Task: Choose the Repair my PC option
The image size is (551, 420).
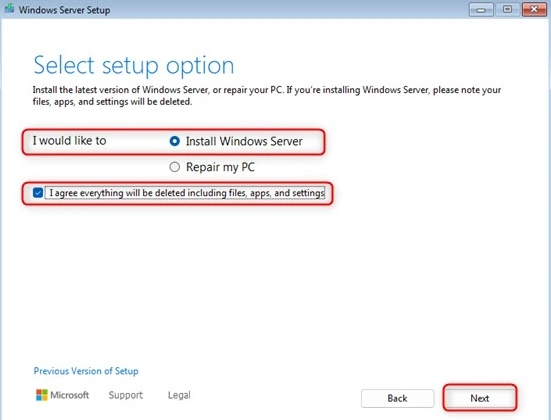Action: click(x=175, y=167)
